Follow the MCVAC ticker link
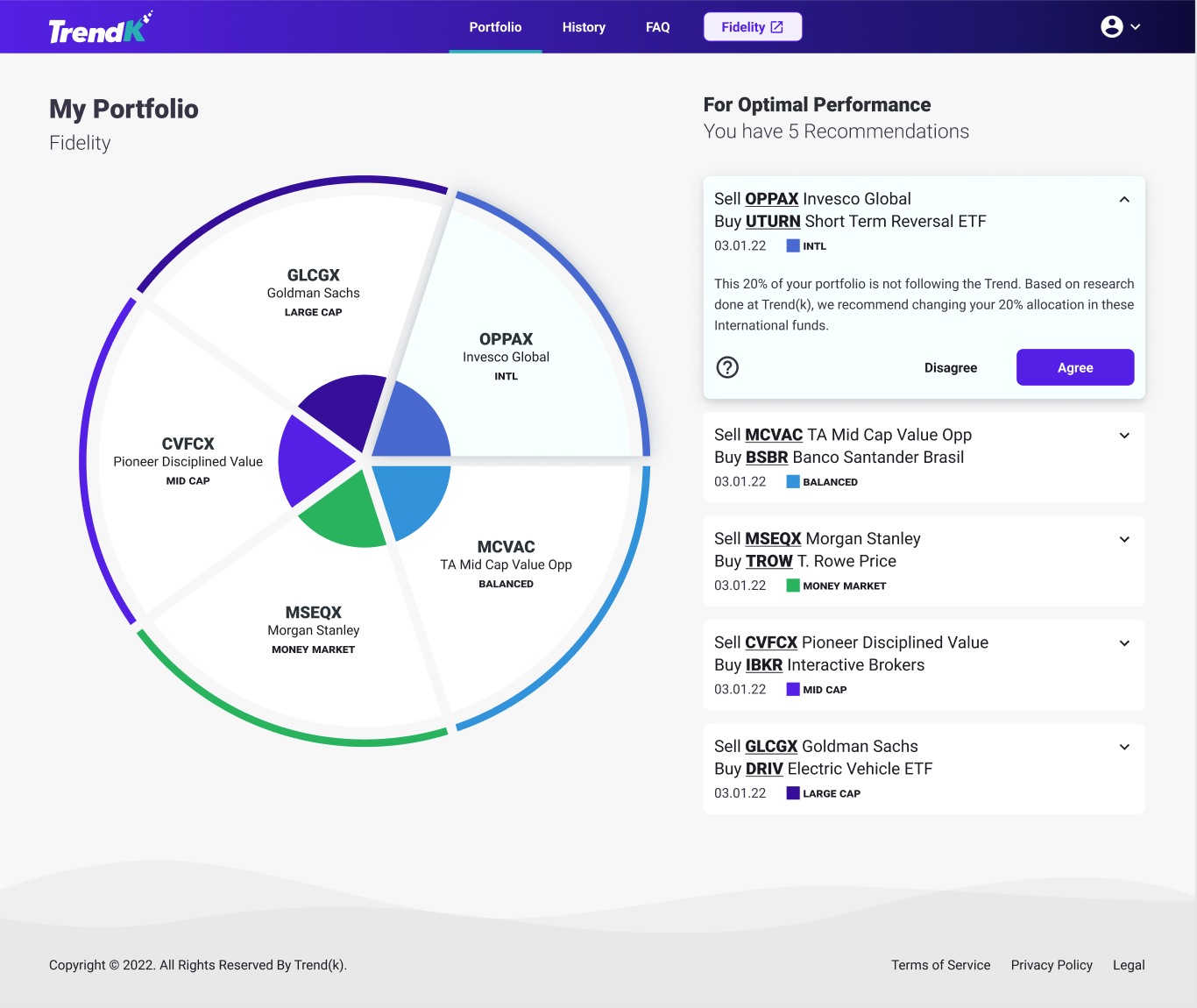Image resolution: width=1197 pixels, height=1008 pixels. click(774, 435)
